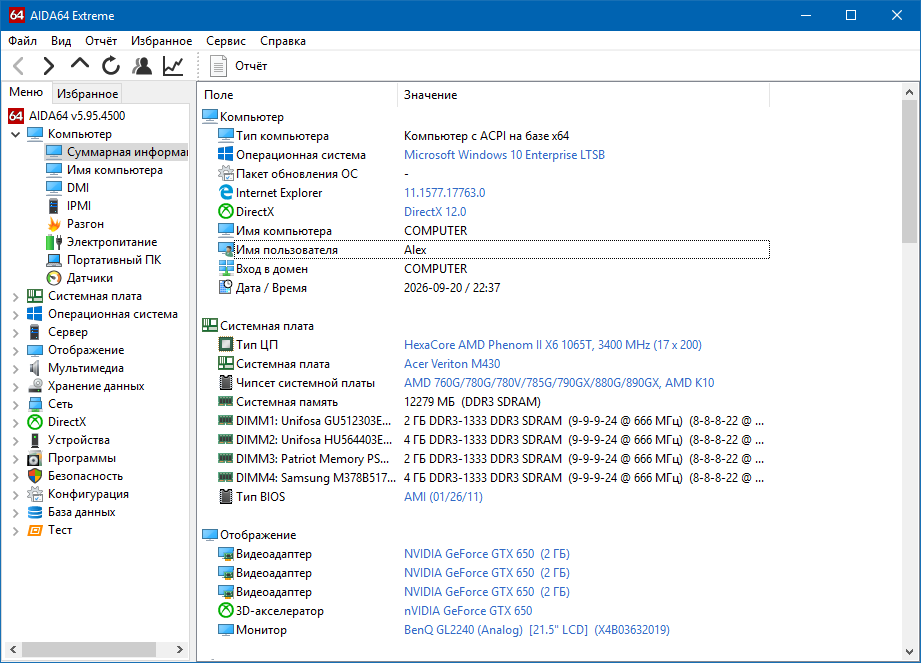The height and width of the screenshot is (663, 921).
Task: Select the Дата / Время row
Action: 493,288
